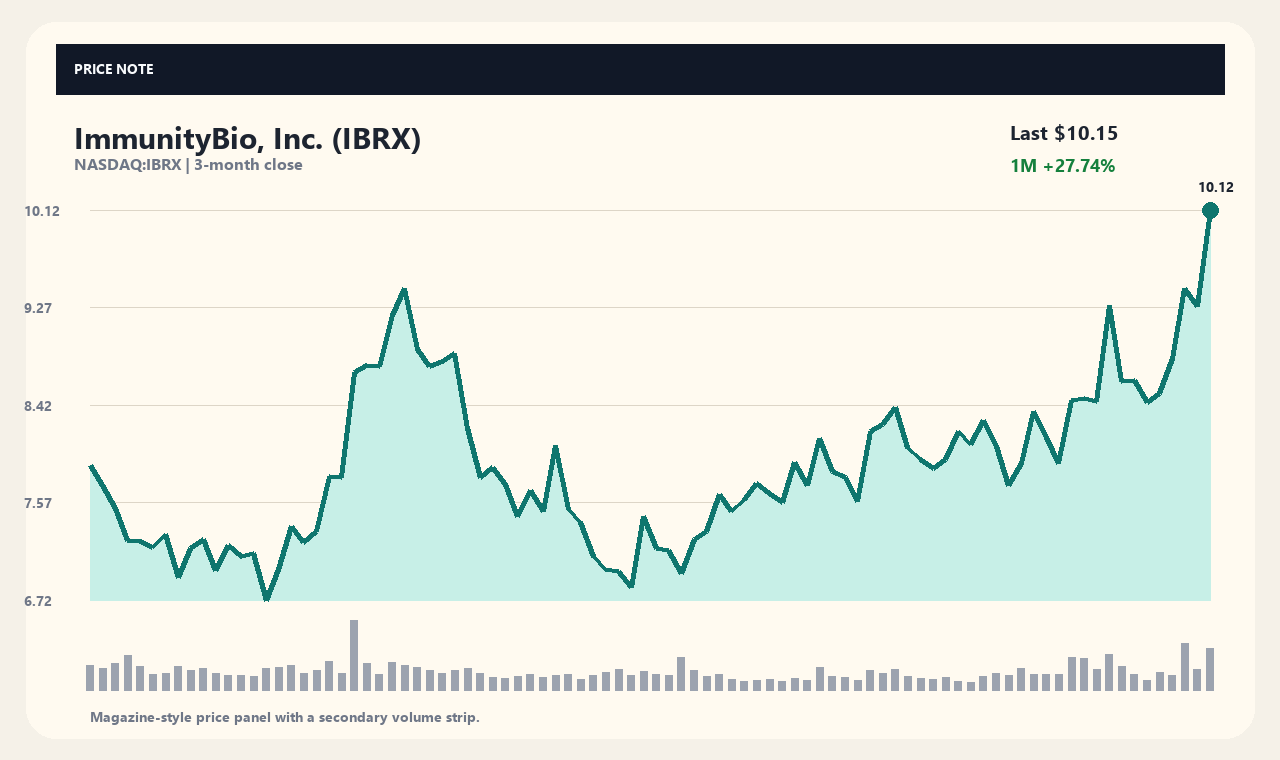Click the tallest volume bar in the strip
The height and width of the screenshot is (760, 1280).
coord(354,655)
